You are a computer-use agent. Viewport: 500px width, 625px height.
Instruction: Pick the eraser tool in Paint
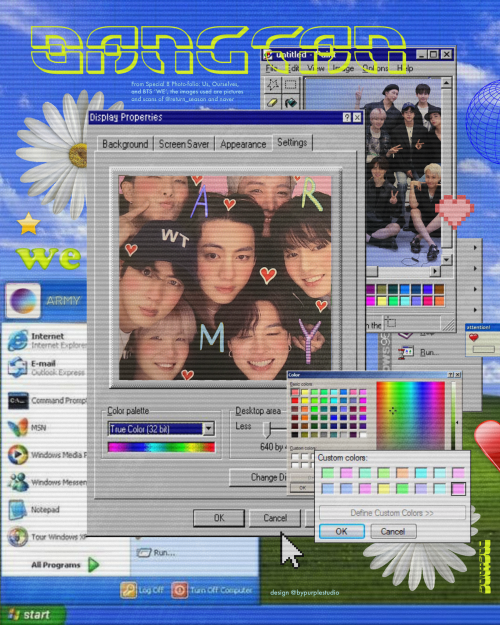(273, 102)
